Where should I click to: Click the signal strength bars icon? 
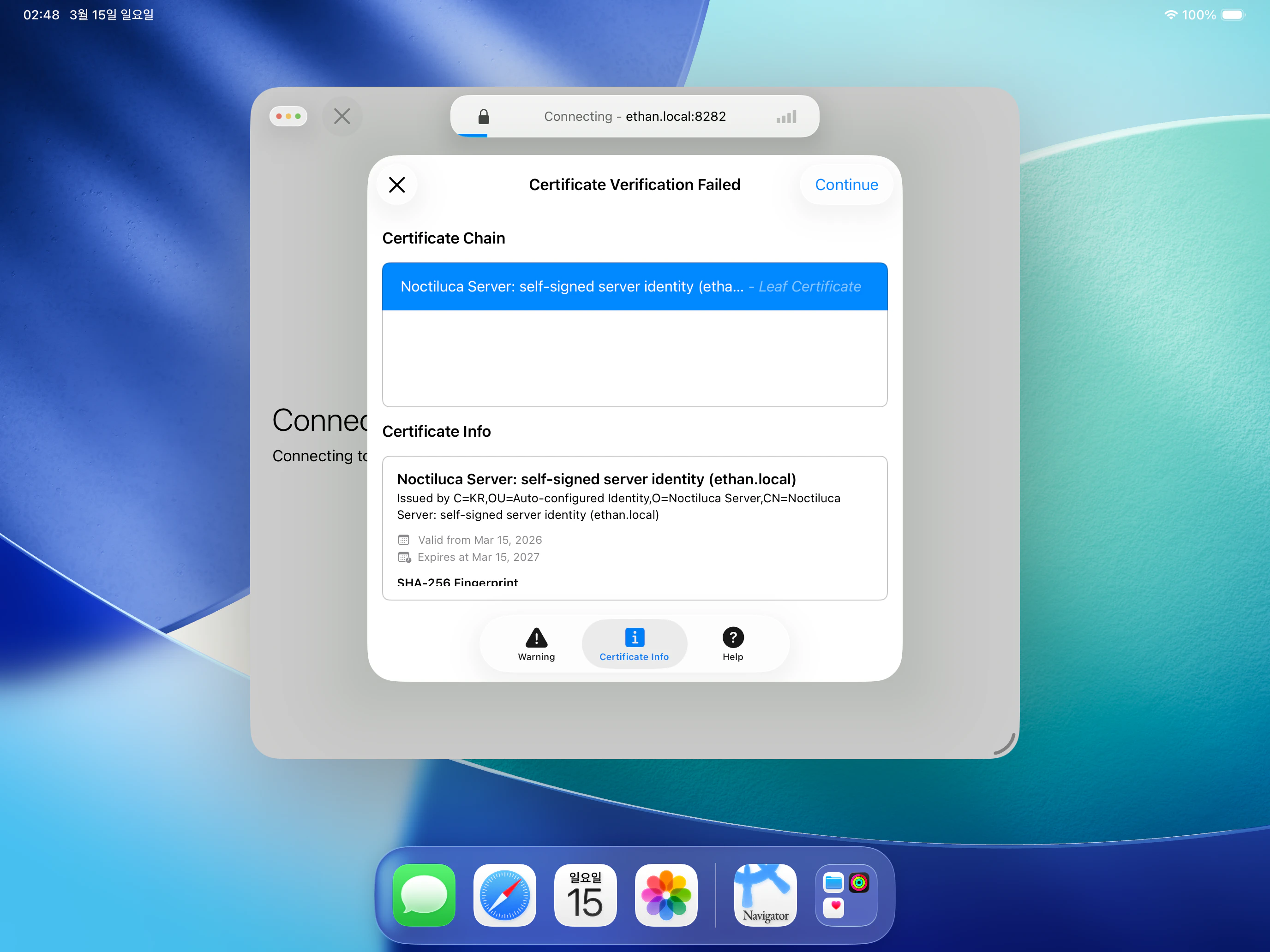coord(786,117)
